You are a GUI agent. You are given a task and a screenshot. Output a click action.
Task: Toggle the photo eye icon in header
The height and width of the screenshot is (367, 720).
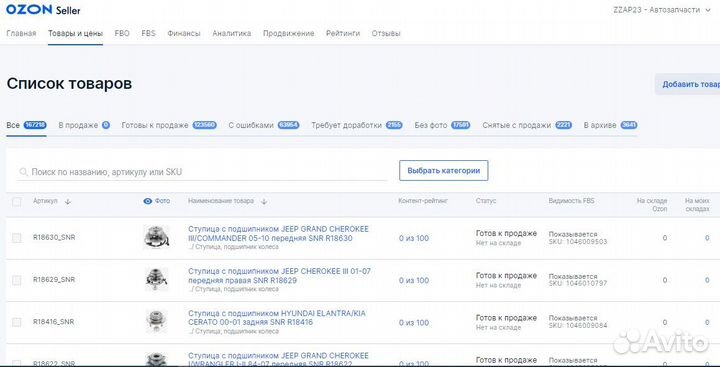[148, 201]
